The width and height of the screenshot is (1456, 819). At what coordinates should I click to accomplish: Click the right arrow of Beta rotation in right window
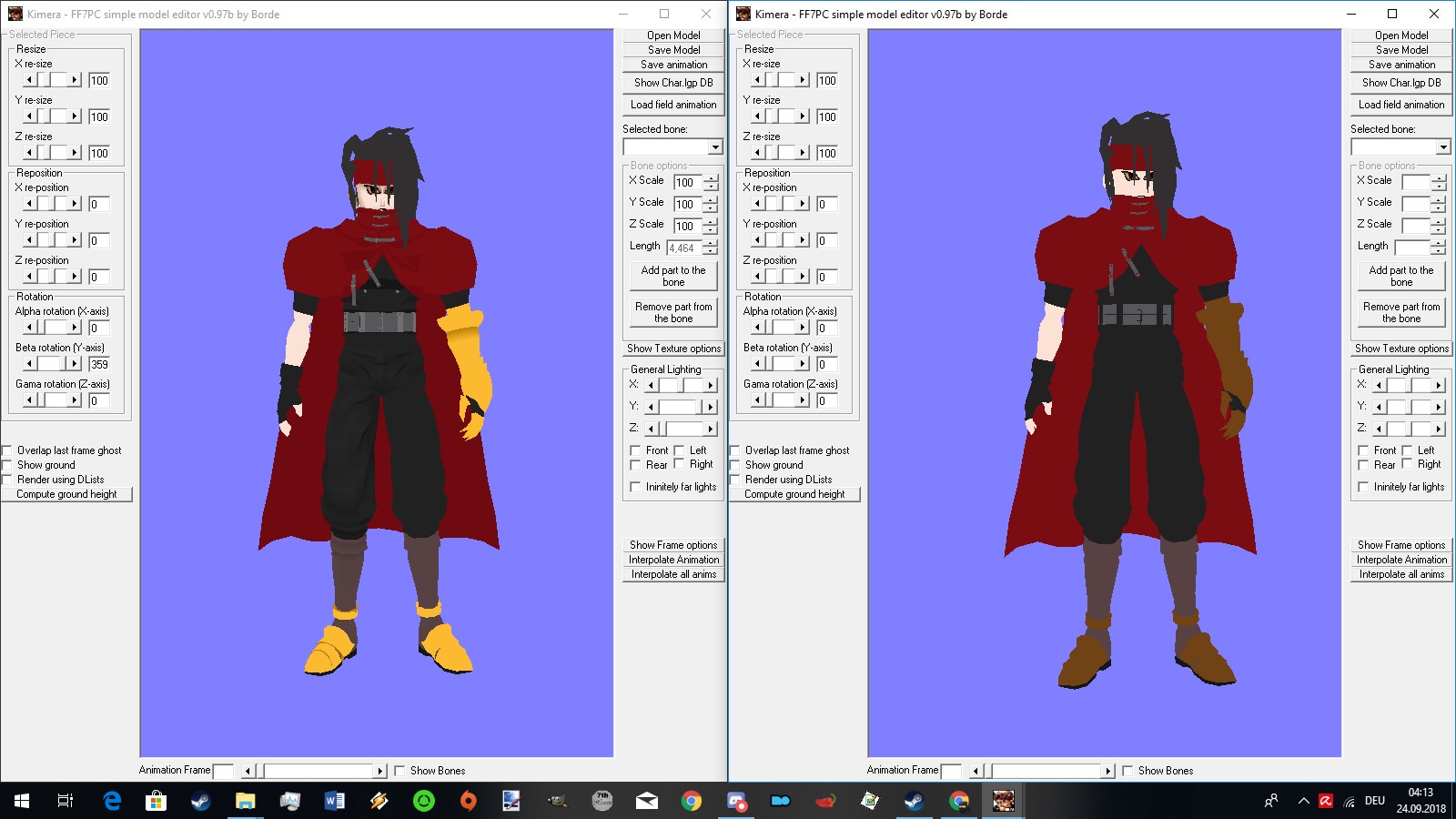pos(803,364)
